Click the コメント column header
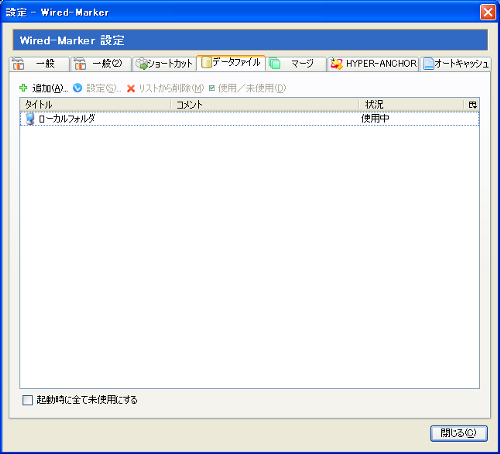The image size is (500, 454). 265,105
